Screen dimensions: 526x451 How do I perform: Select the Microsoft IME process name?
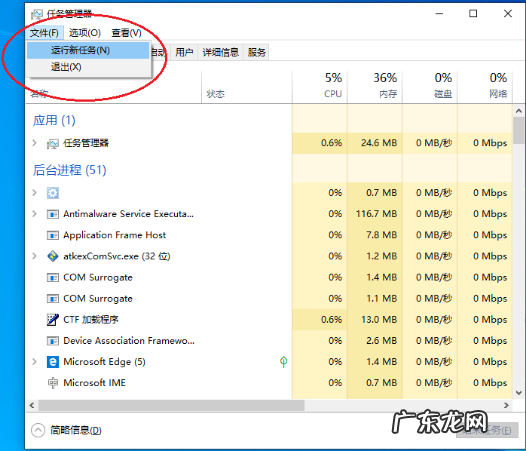94,383
